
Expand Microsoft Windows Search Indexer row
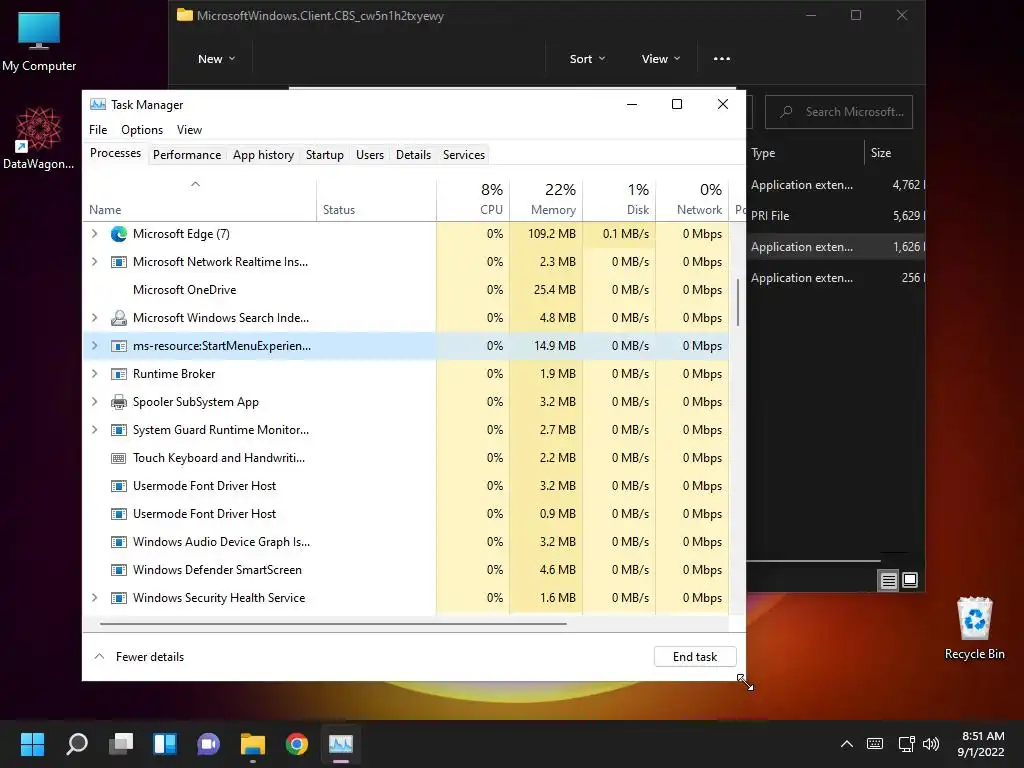(95, 317)
